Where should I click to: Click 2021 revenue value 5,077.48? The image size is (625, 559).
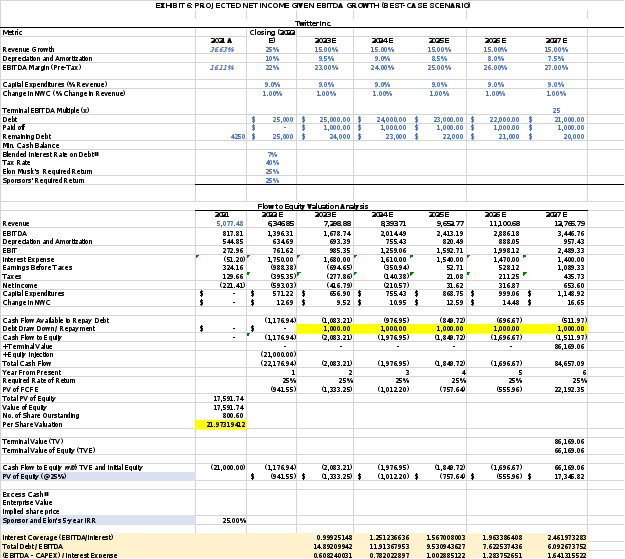(x=230, y=224)
